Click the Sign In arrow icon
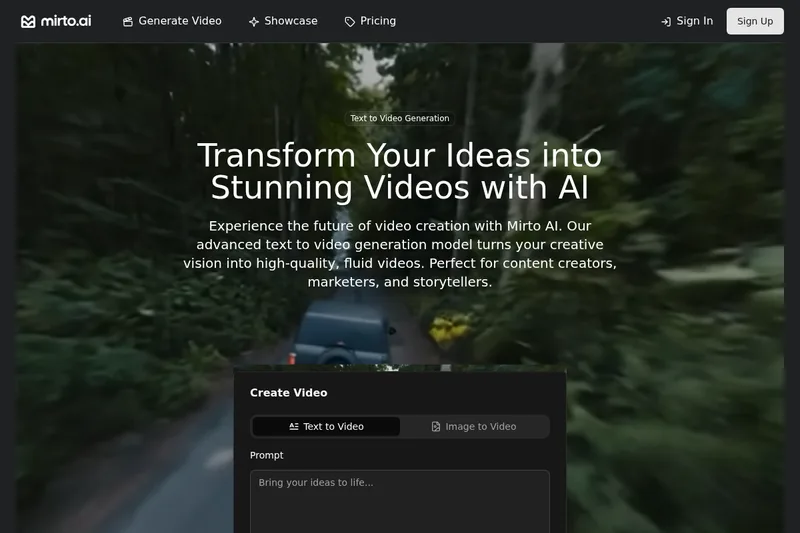Screen dimensions: 800x533 666,21
